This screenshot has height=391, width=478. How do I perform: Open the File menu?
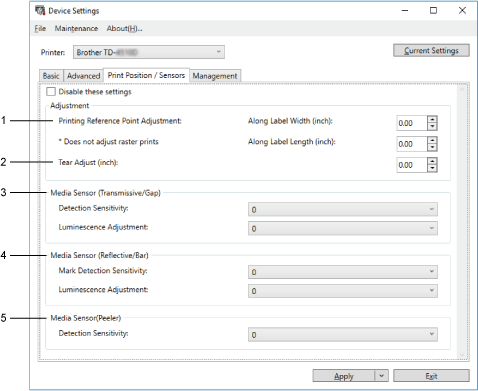pos(40,29)
